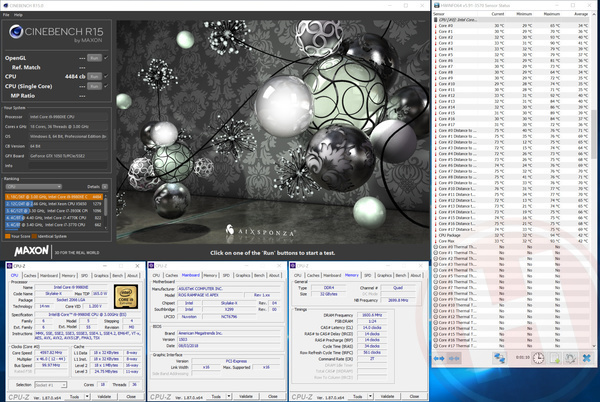Viewport: 600px width, 402px height.
Task: Click the Info input field in Cinebench
Action: [68, 166]
